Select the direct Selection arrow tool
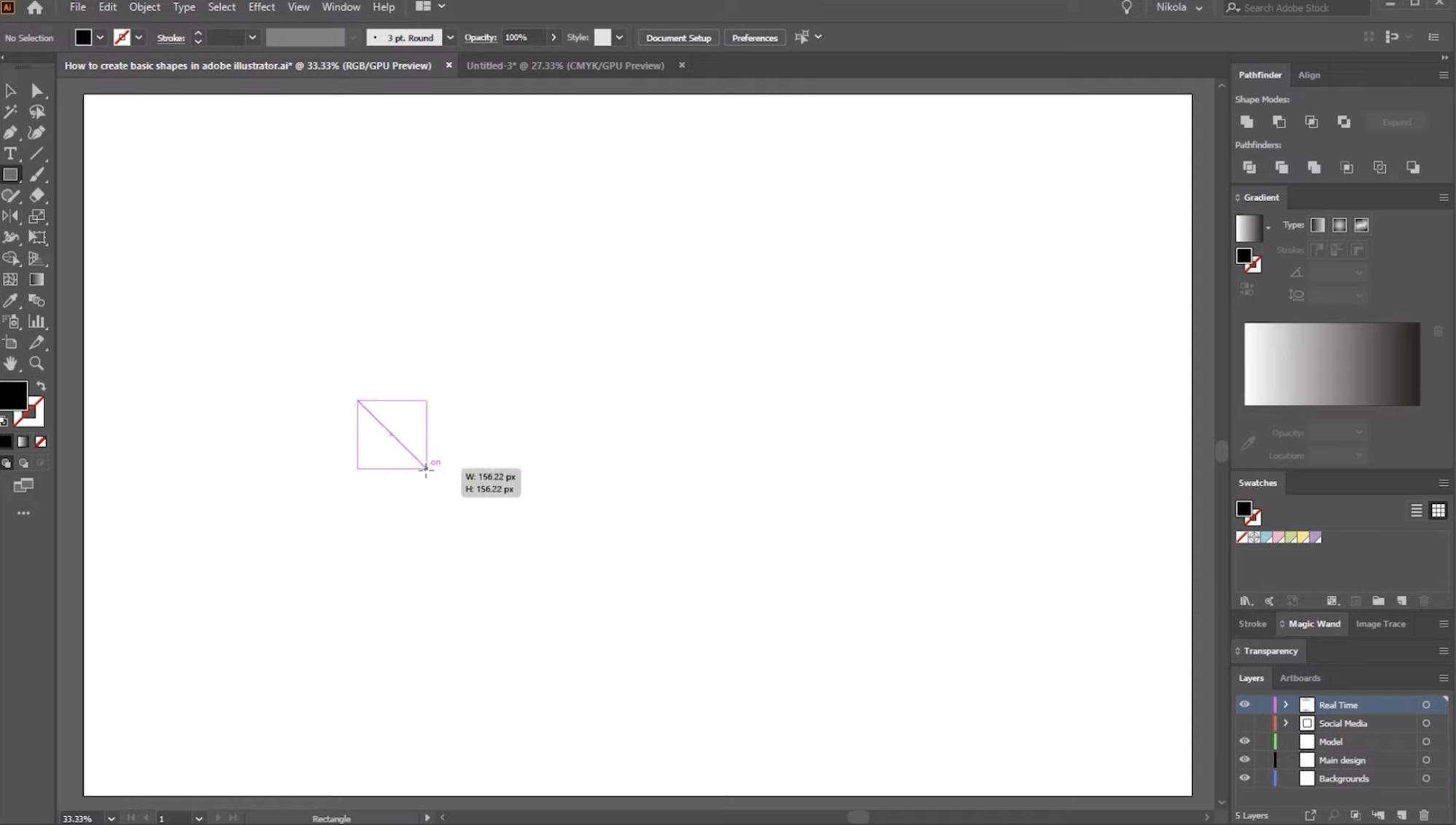 [37, 90]
